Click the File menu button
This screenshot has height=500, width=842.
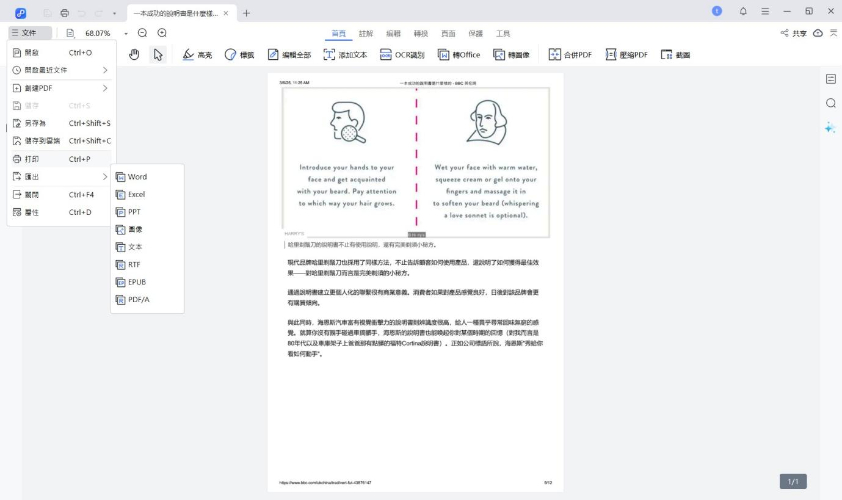click(x=30, y=33)
